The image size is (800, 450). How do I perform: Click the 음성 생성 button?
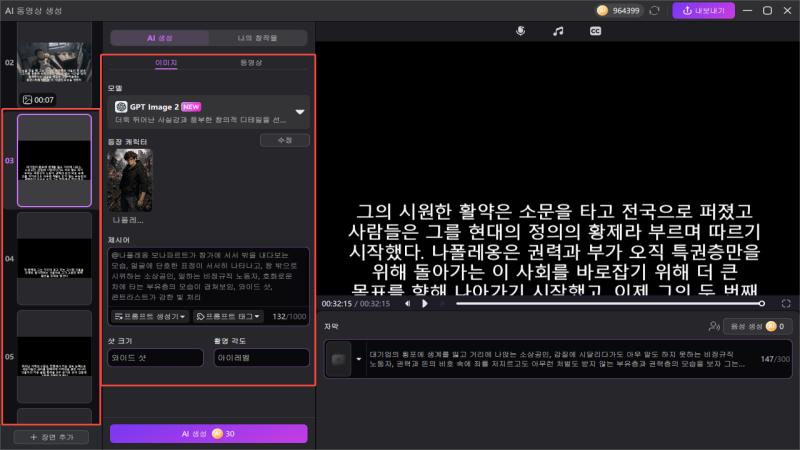[x=757, y=326]
